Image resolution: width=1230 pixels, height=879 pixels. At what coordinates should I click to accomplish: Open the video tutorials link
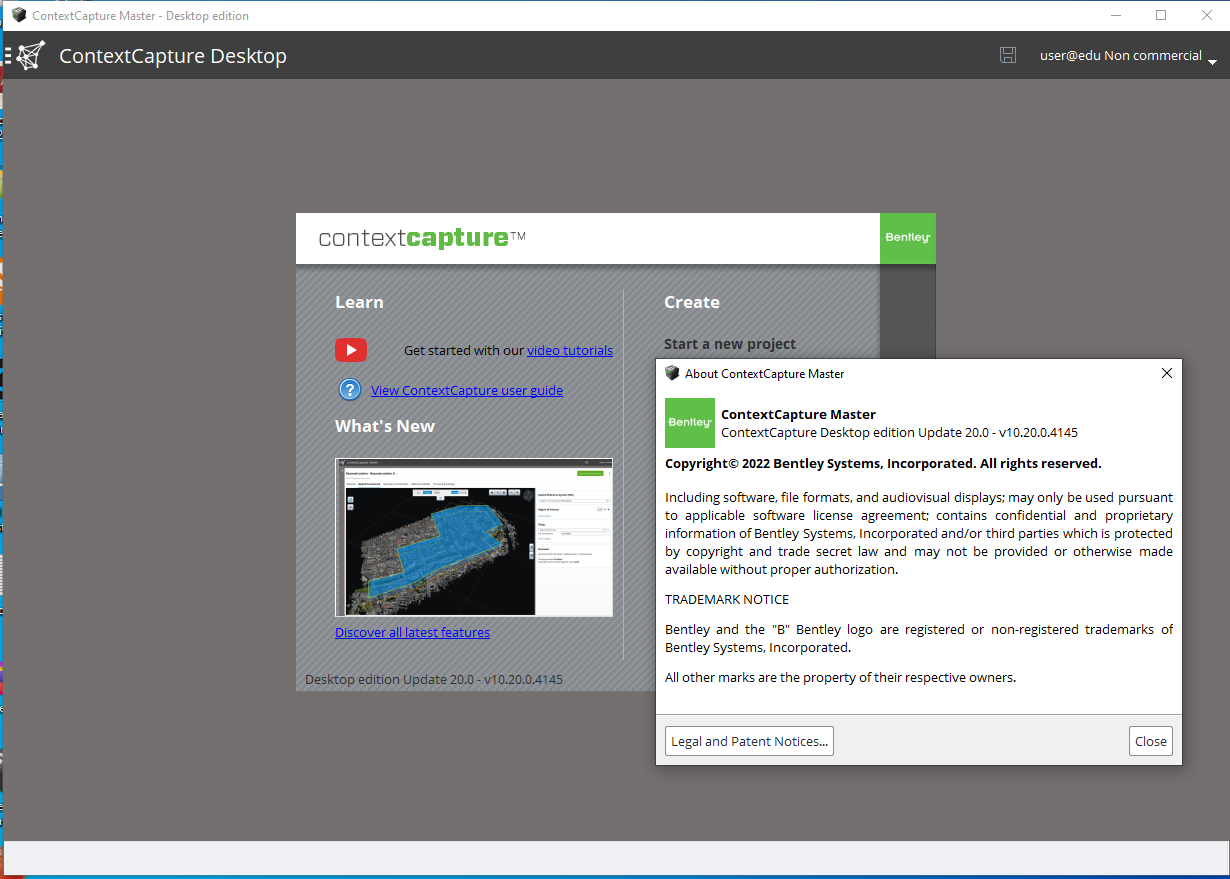pos(570,350)
